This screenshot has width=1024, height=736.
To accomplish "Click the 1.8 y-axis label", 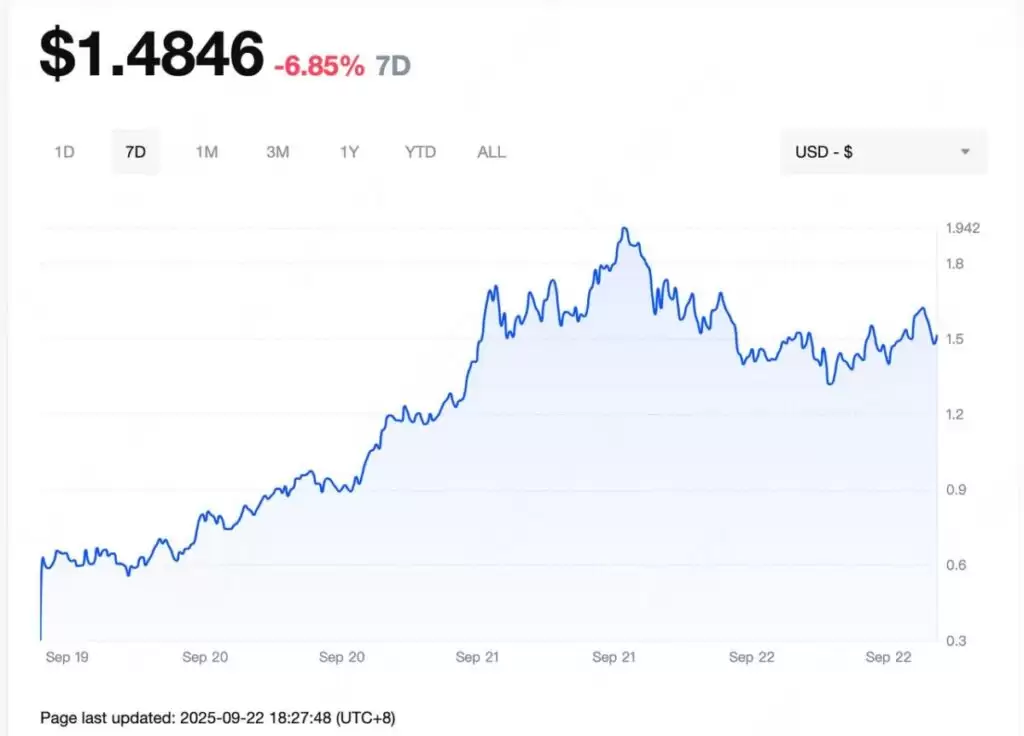I will pyautogui.click(x=954, y=264).
